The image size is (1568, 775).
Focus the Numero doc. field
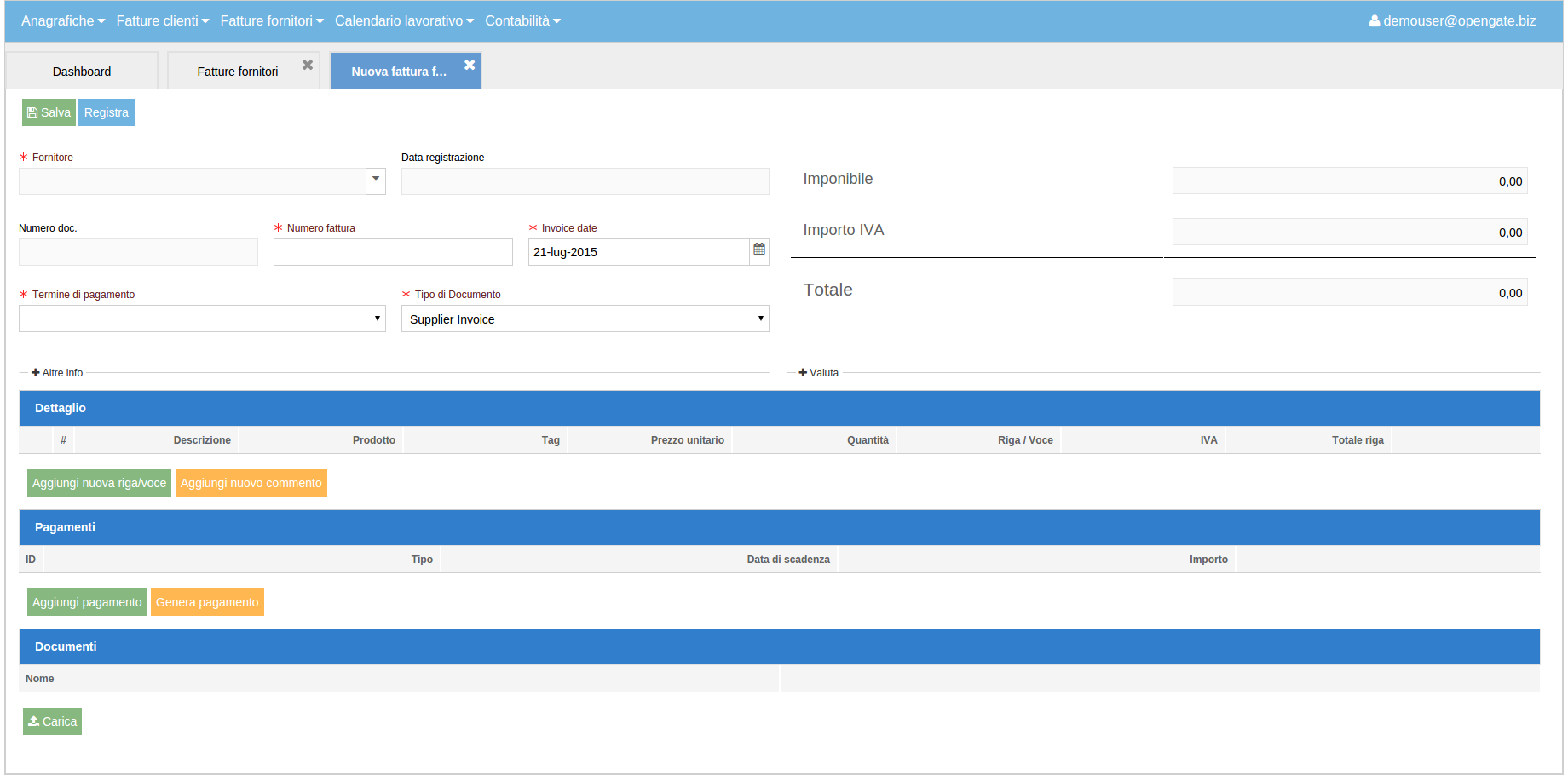(x=138, y=251)
